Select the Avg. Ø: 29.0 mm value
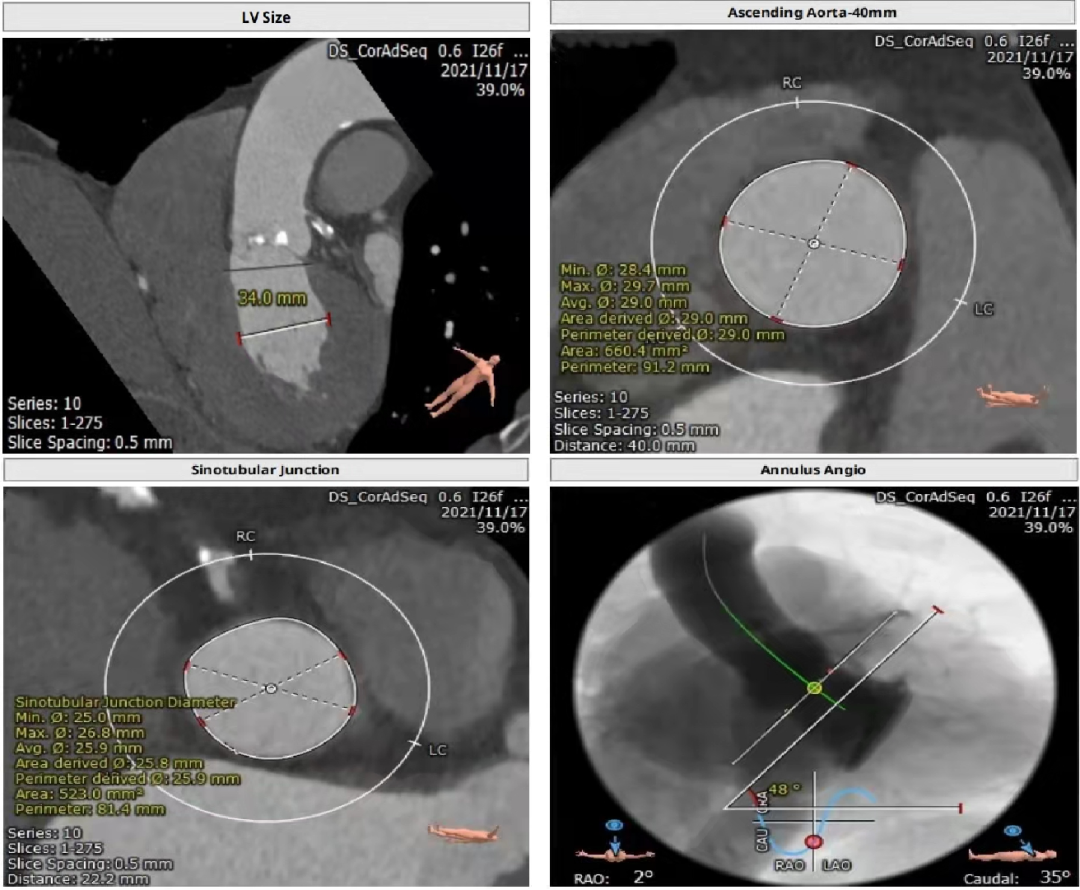 point(623,302)
